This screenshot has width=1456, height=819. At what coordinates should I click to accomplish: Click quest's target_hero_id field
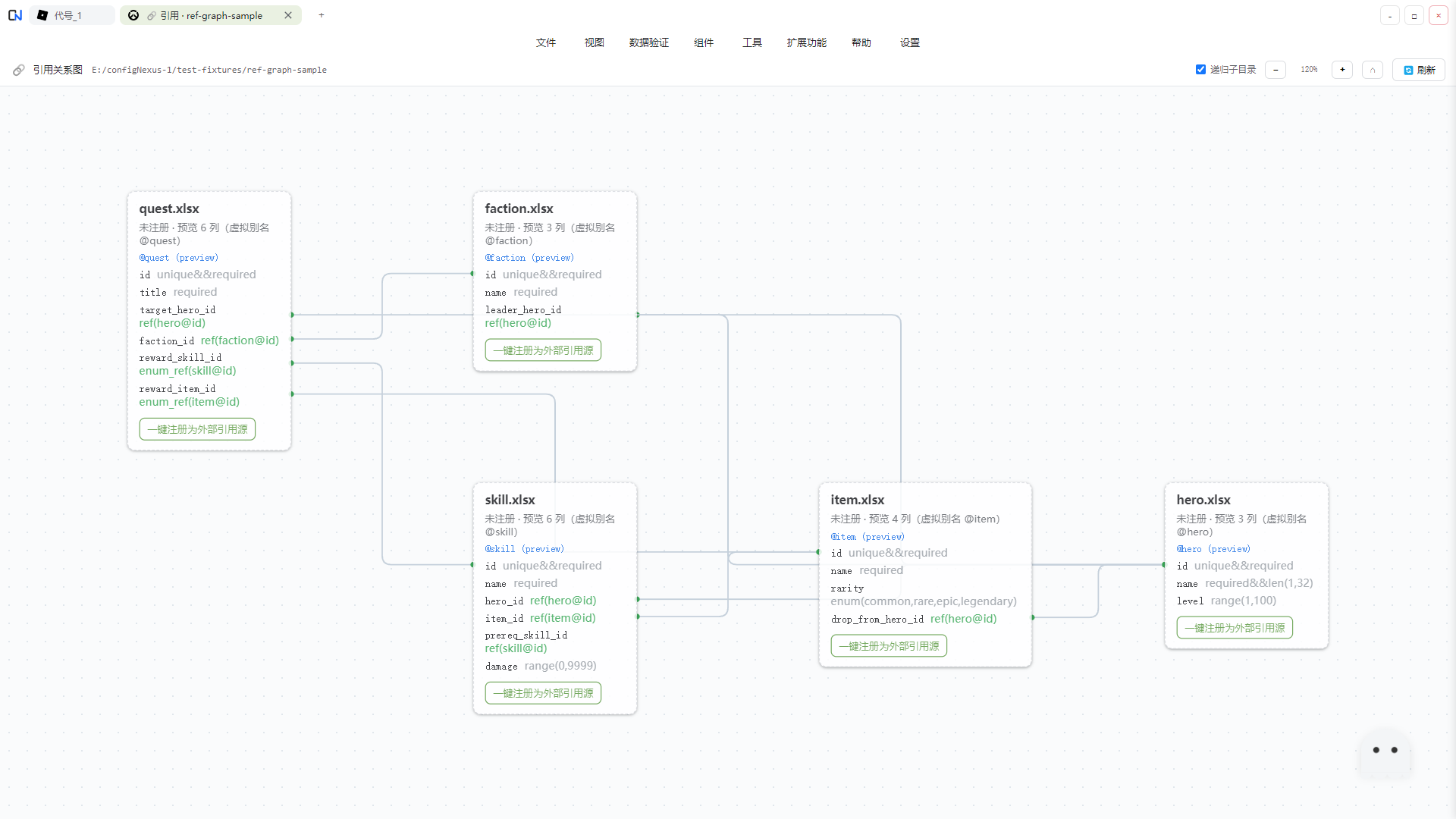(x=209, y=316)
